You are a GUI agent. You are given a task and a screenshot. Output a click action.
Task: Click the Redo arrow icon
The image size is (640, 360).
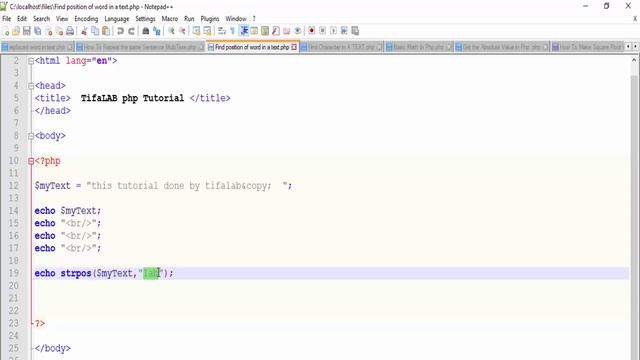tap(131, 31)
